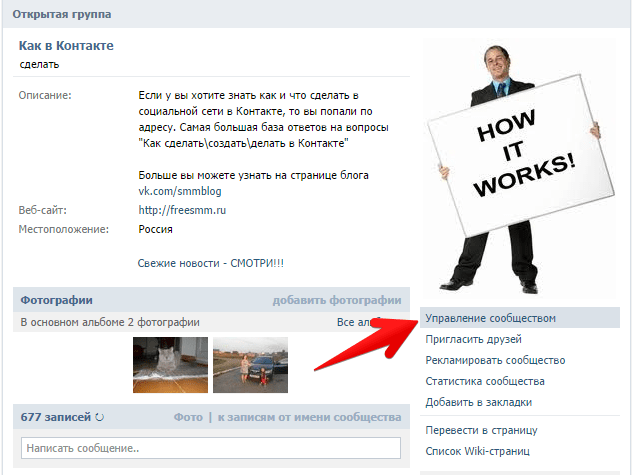Open http://freesmm.ru website link
Viewport: 632px width, 475px height.
coord(182,210)
